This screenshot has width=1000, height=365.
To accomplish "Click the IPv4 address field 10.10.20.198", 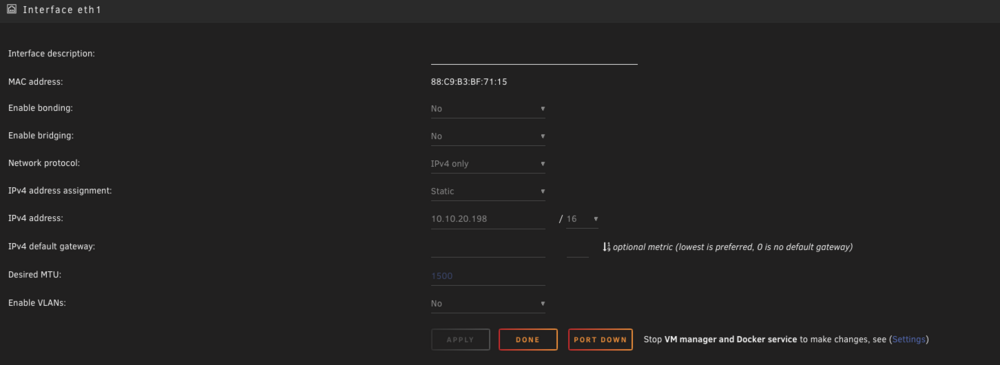I will point(488,219).
